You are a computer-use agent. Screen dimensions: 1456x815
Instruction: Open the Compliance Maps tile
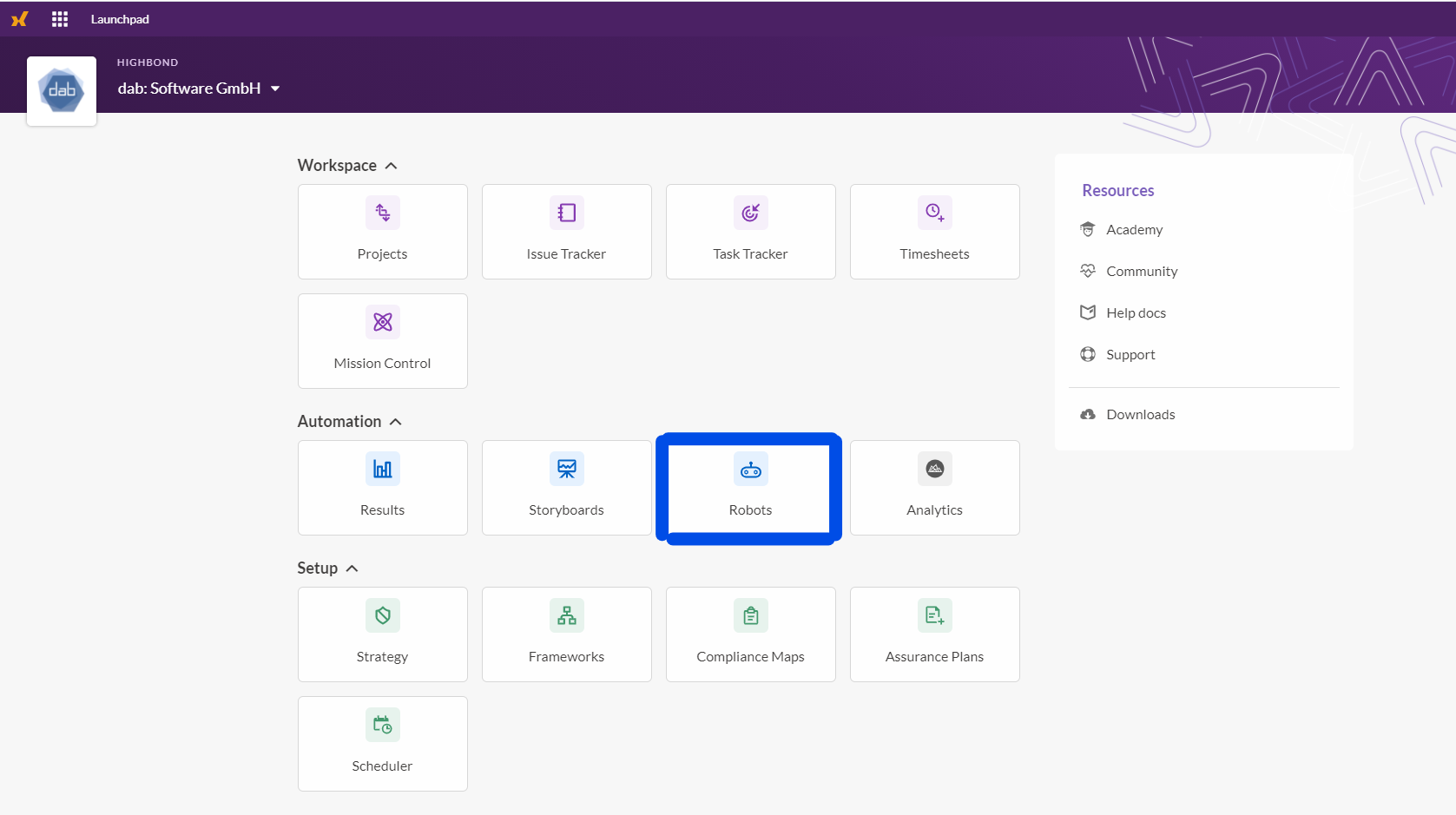coord(750,634)
